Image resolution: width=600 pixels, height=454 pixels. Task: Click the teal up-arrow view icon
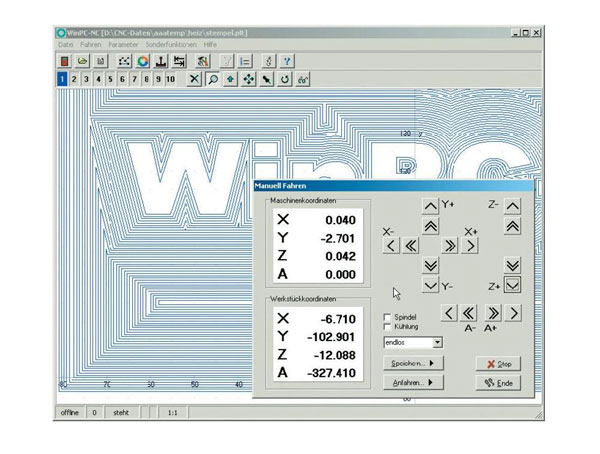click(230, 79)
